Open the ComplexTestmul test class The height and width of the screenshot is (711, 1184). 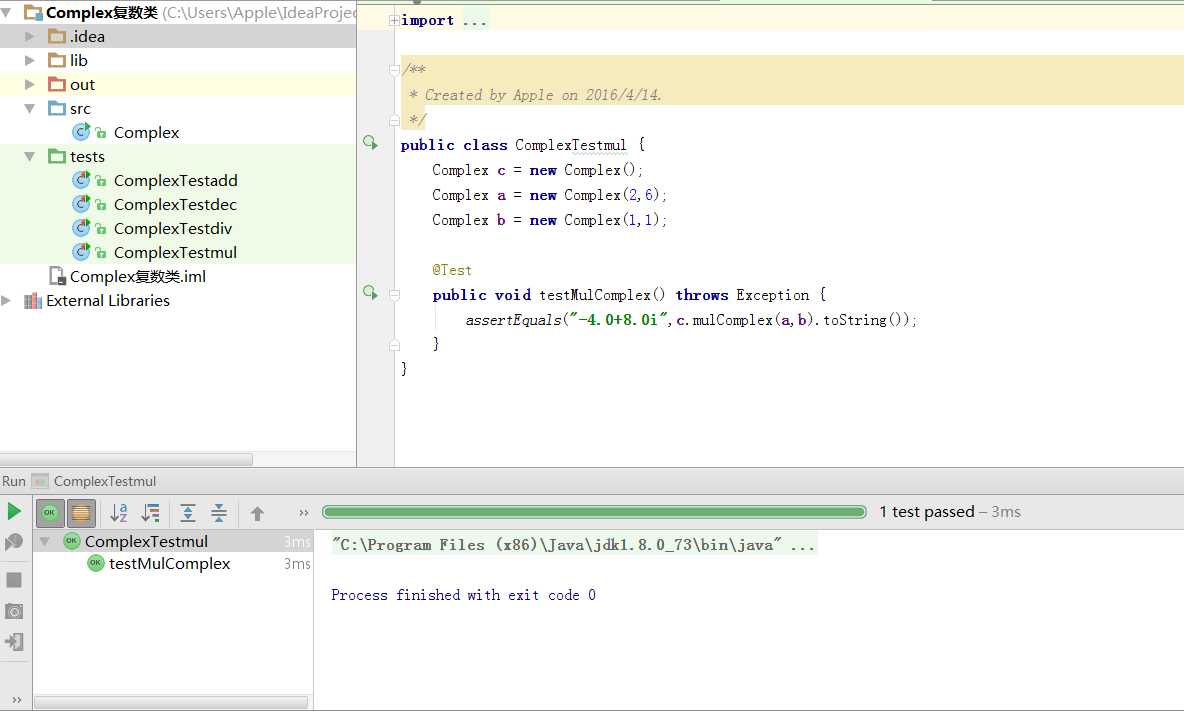pos(175,253)
